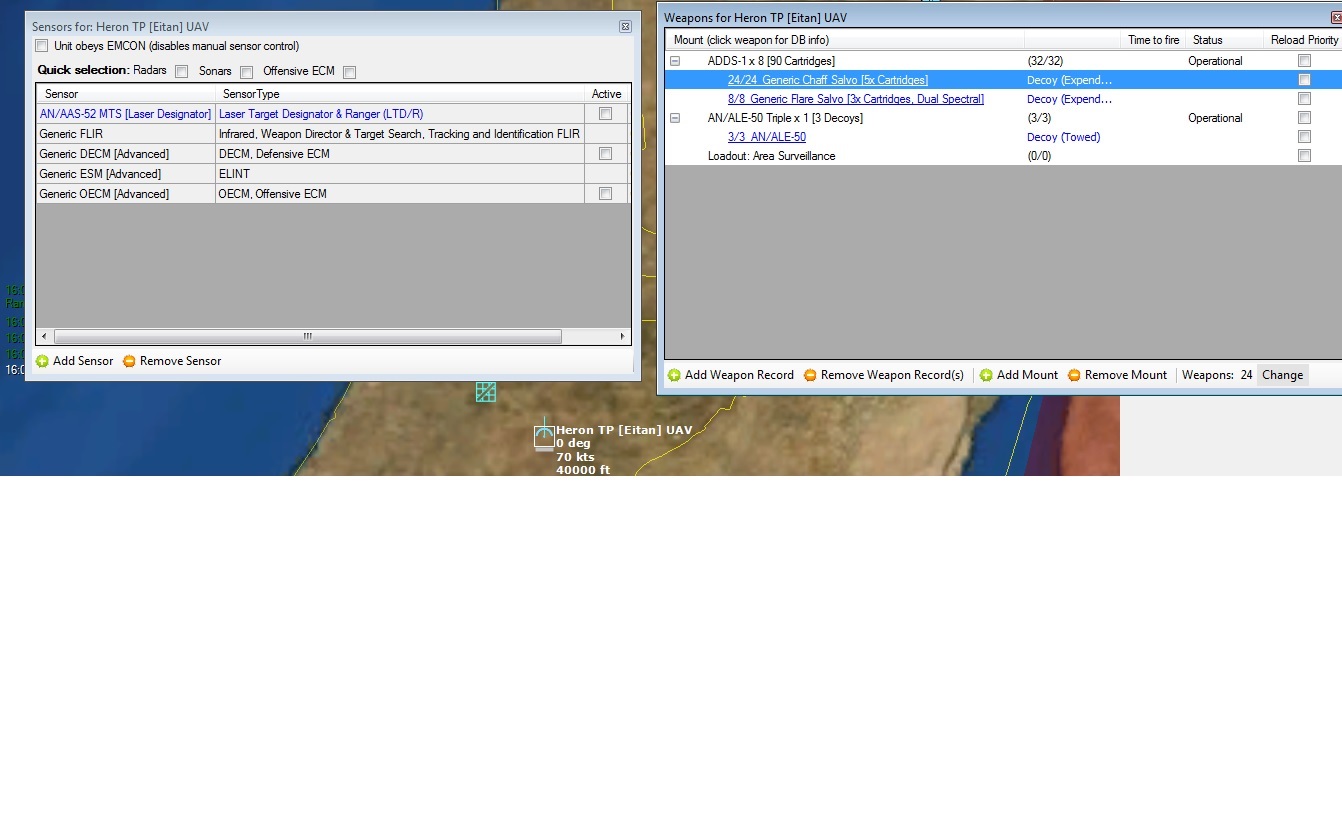Click the Add Sensor green plus icon

coord(42,361)
